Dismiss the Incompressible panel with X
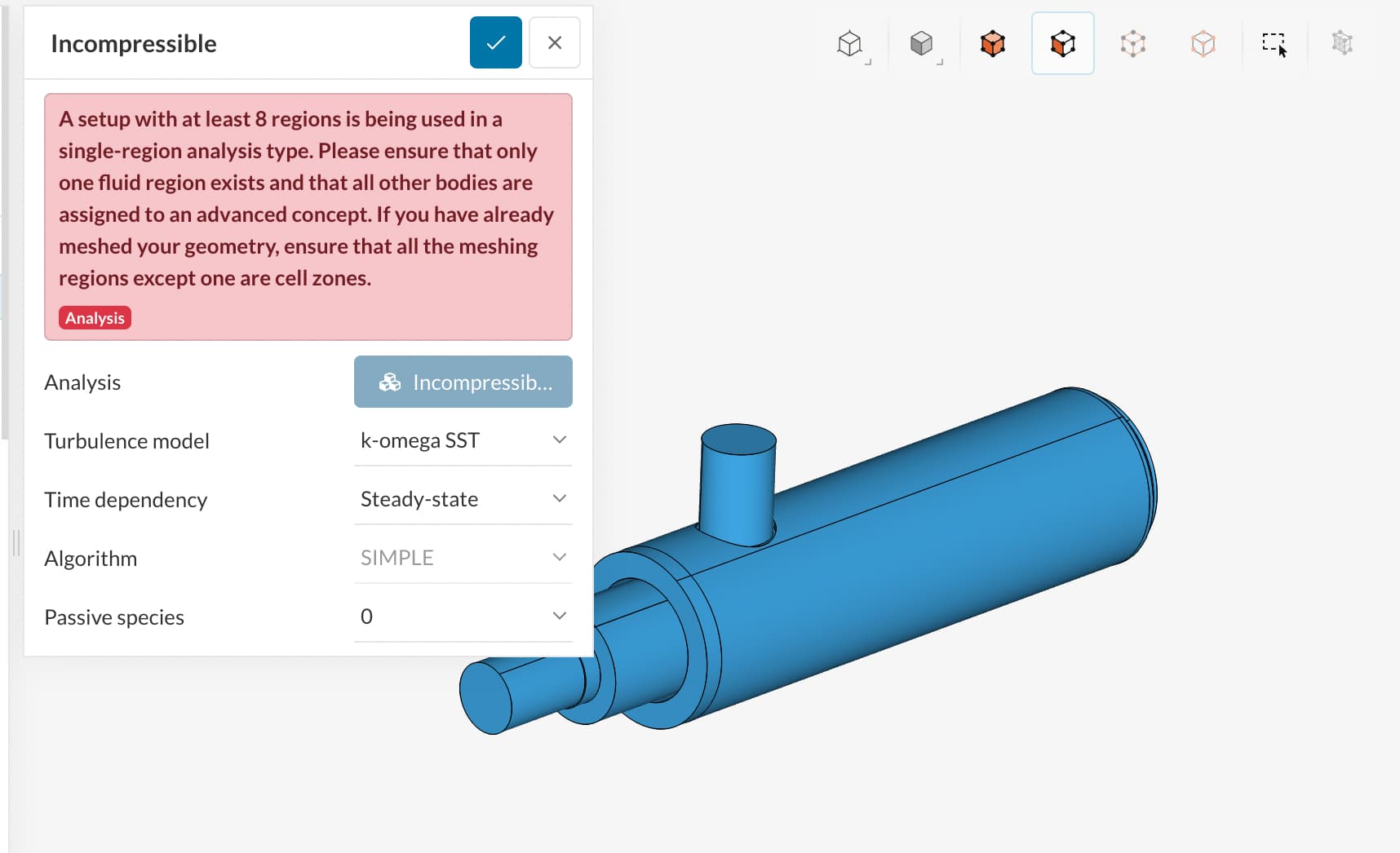 pyautogui.click(x=555, y=42)
